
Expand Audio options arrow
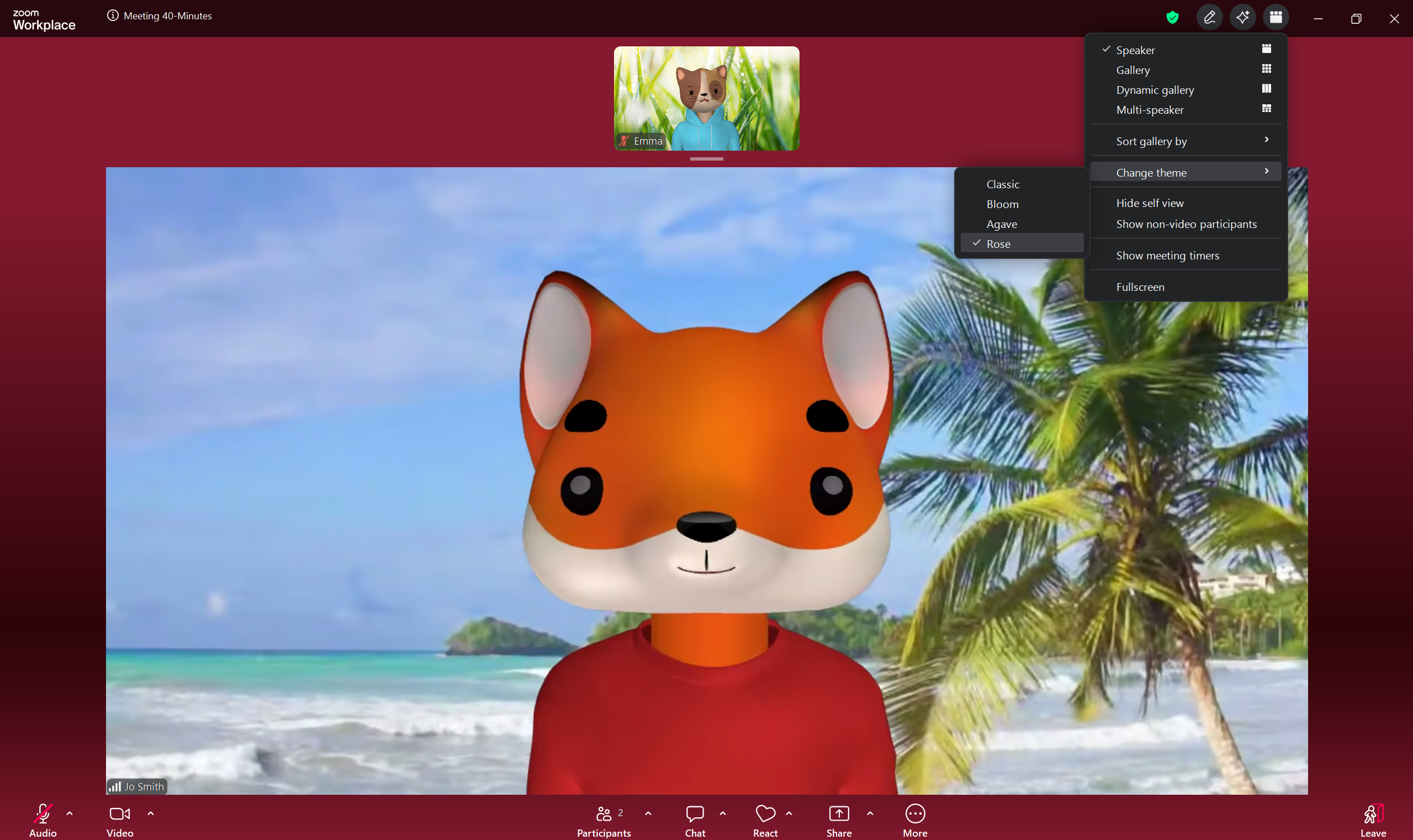point(70,813)
